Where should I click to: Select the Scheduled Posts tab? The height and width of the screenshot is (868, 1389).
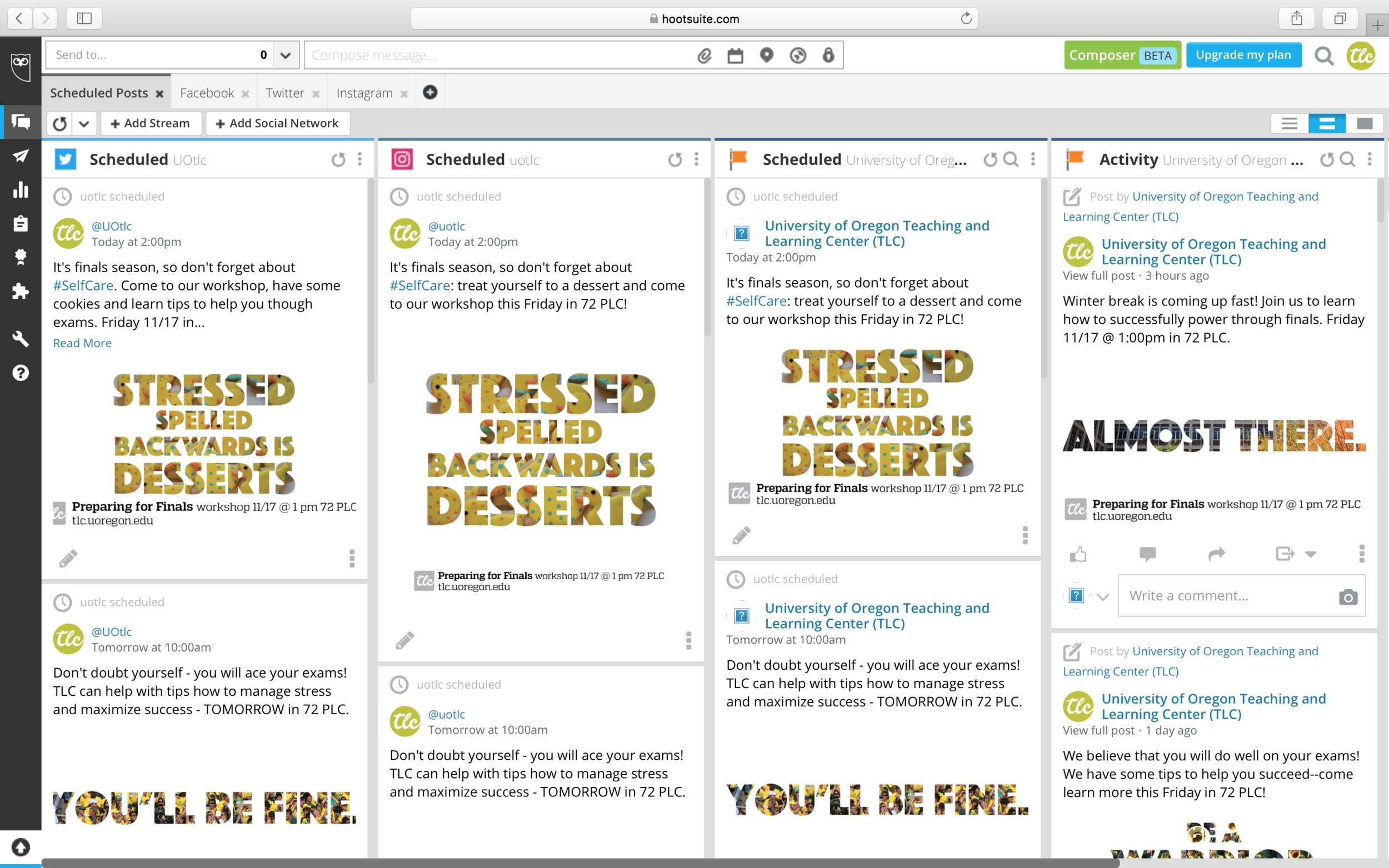click(x=99, y=92)
